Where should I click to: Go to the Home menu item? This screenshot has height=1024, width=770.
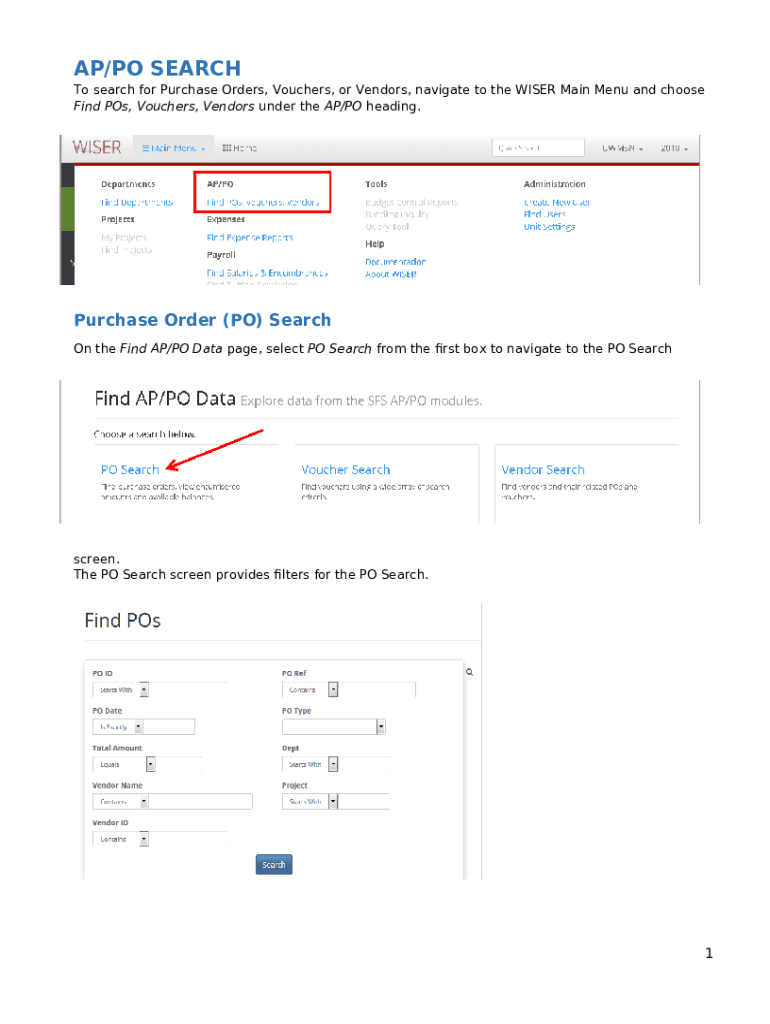pyautogui.click(x=240, y=148)
